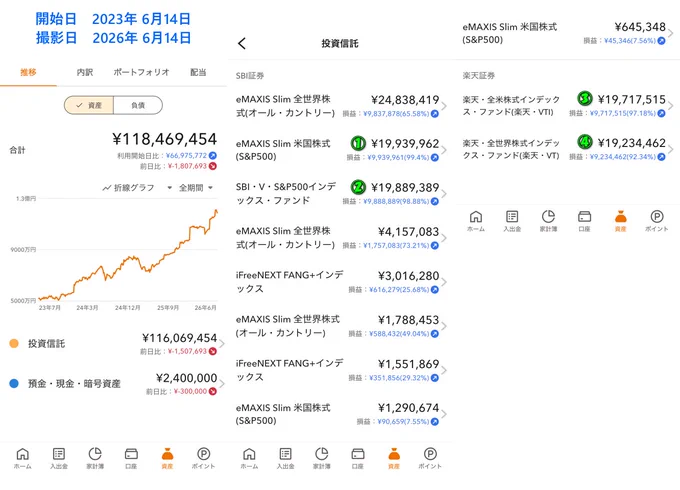Tap 家計簿 pie icon below the 楽天証券 list

(x=548, y=216)
